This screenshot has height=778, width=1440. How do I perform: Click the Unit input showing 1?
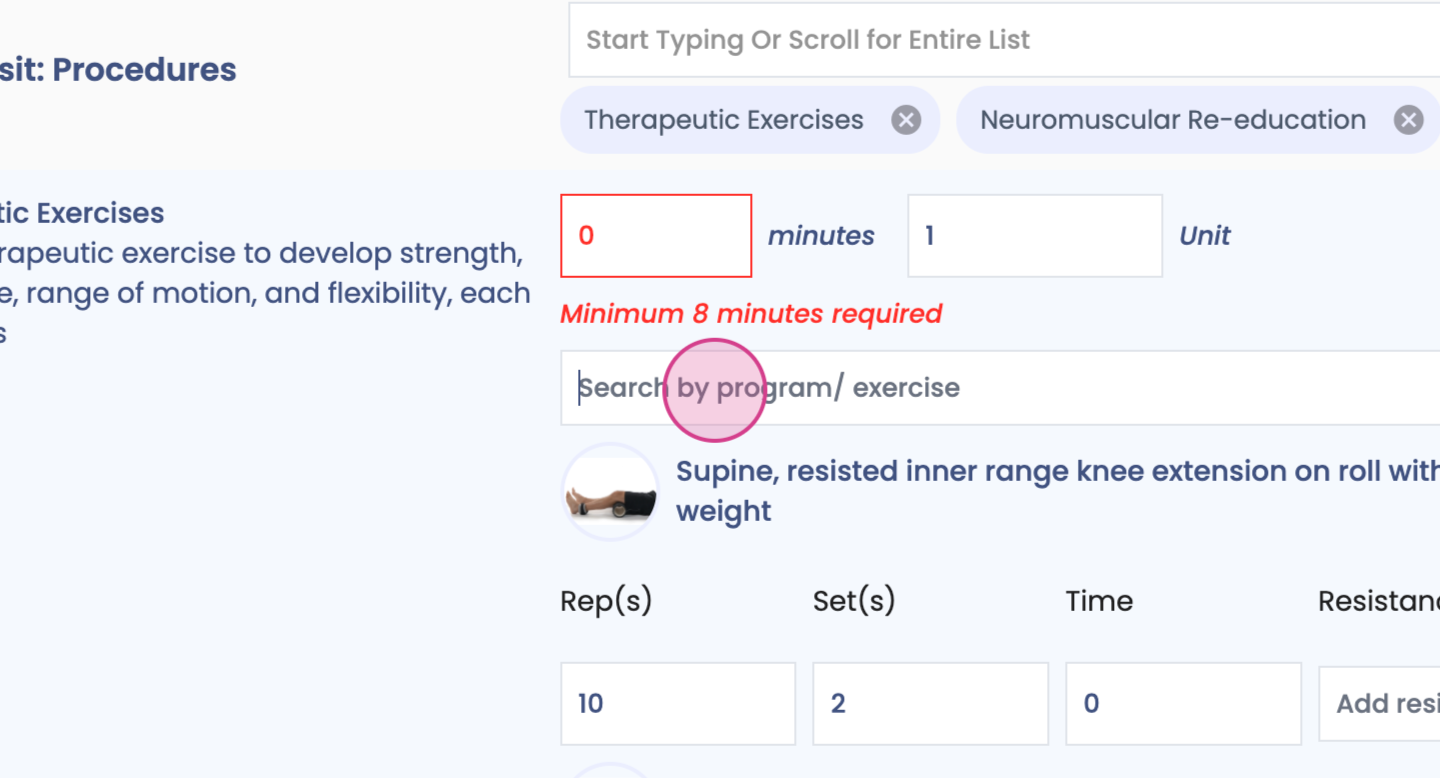(x=1034, y=236)
